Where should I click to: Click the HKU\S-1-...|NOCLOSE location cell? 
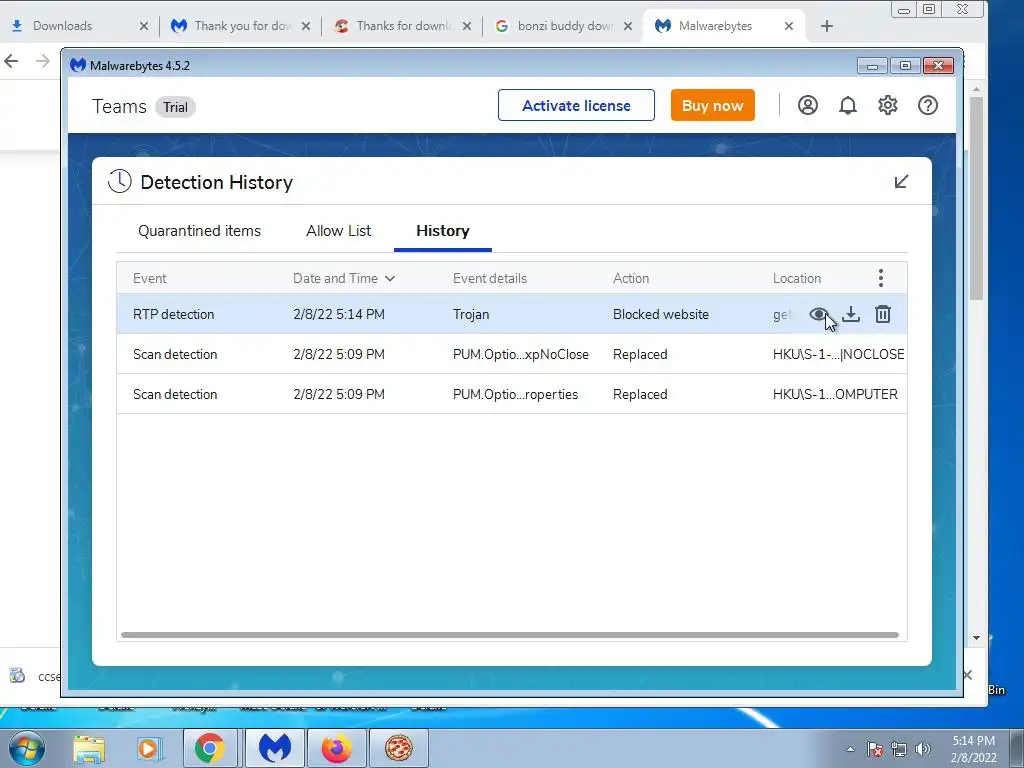click(839, 354)
